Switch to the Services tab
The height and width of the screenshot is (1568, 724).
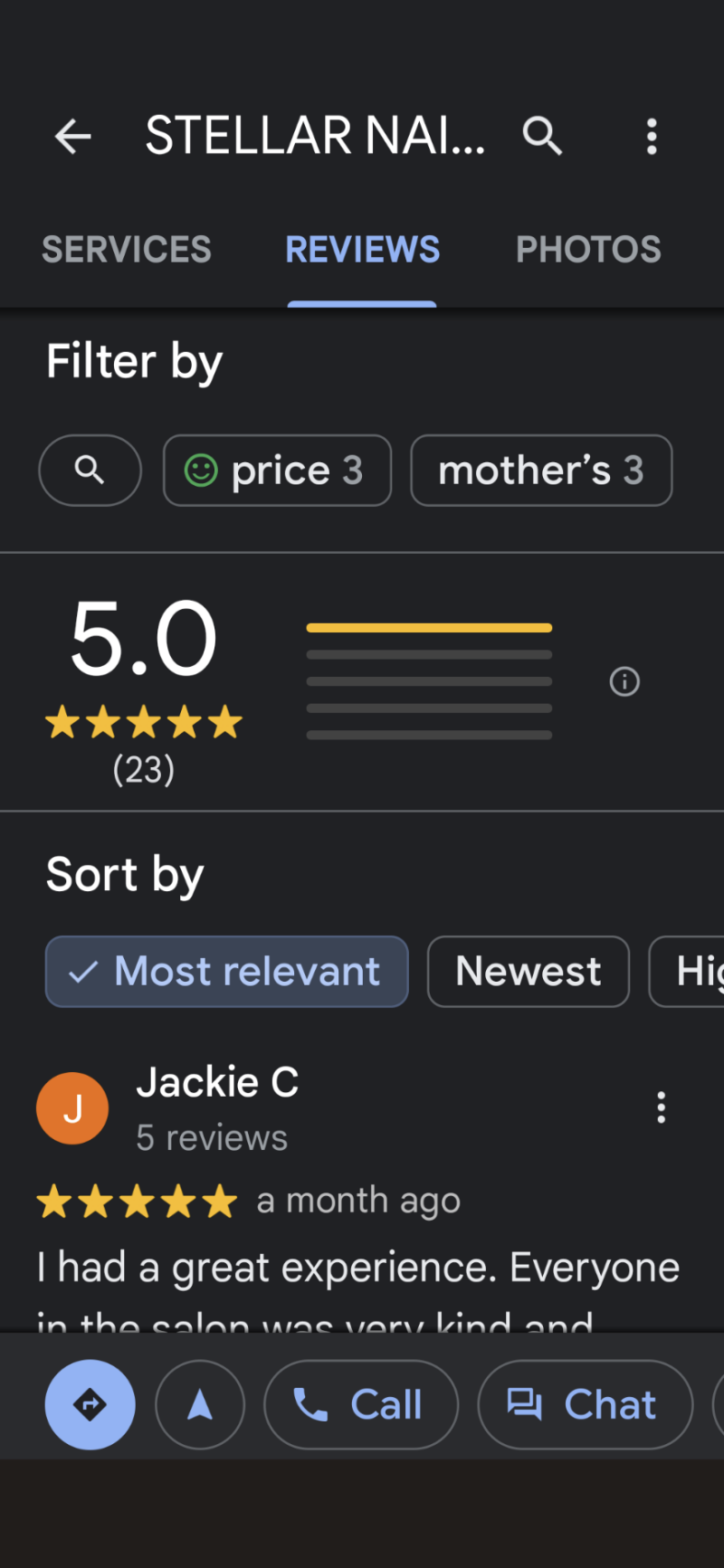coord(127,250)
